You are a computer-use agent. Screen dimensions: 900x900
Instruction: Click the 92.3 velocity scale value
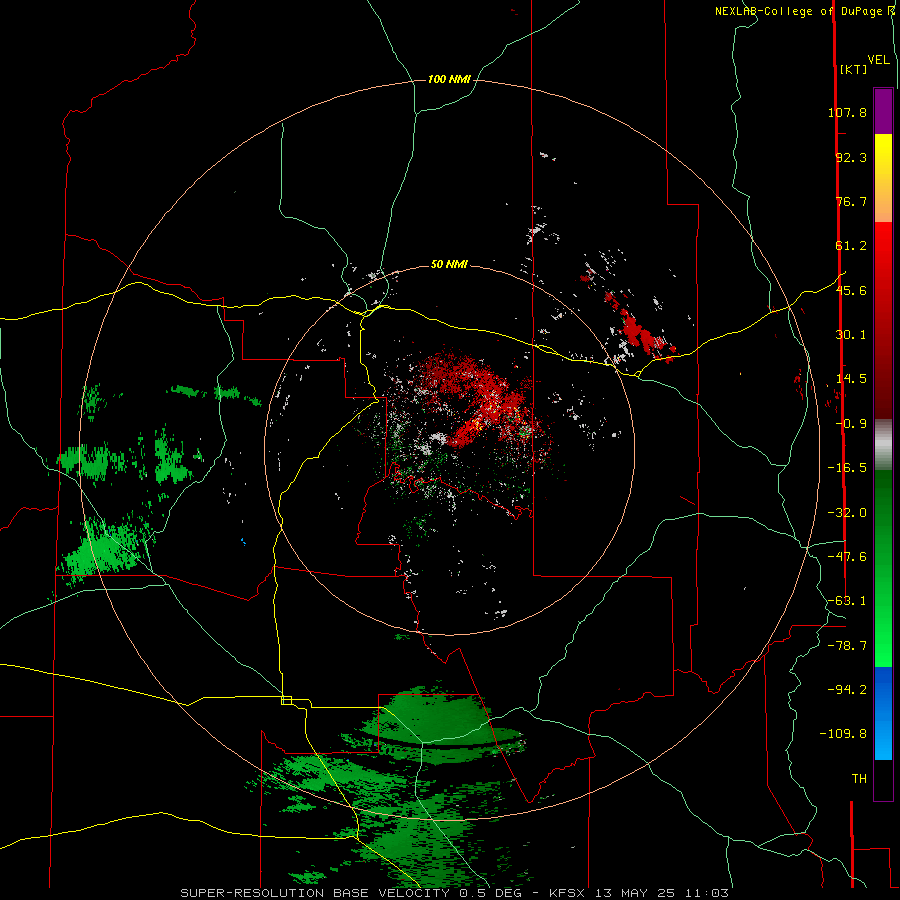[851, 157]
